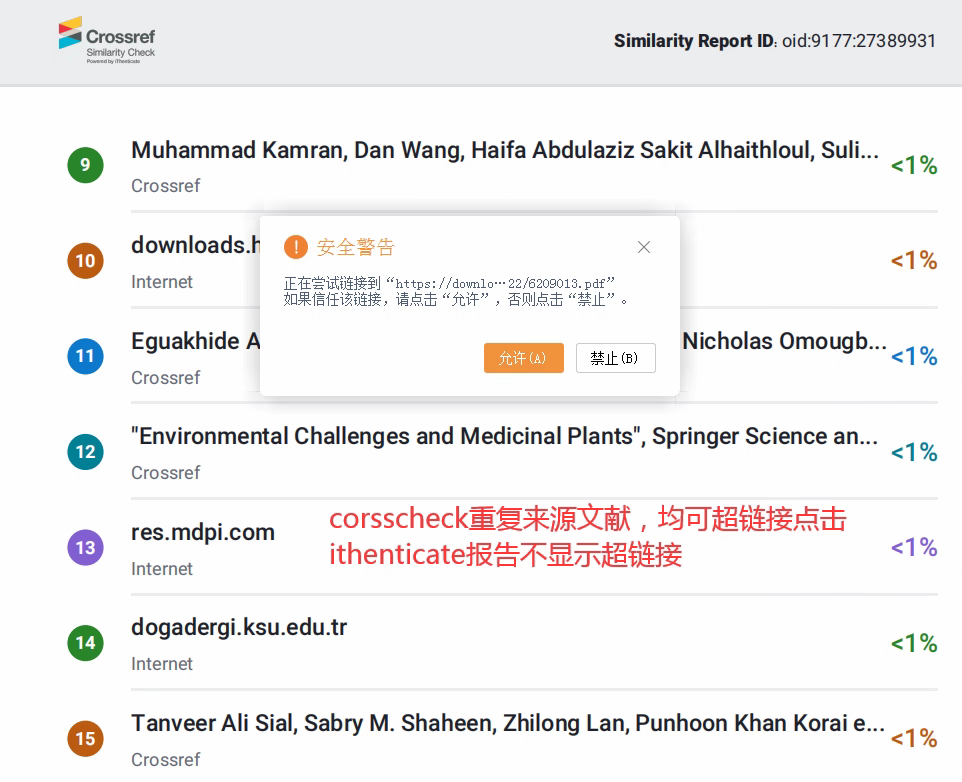Open the dogadergi.ksu.edu.tr source link

(x=239, y=628)
